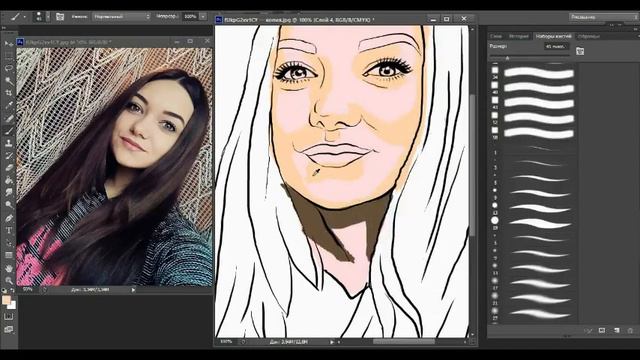
Task: Open background color picker swatch
Action: point(13,305)
